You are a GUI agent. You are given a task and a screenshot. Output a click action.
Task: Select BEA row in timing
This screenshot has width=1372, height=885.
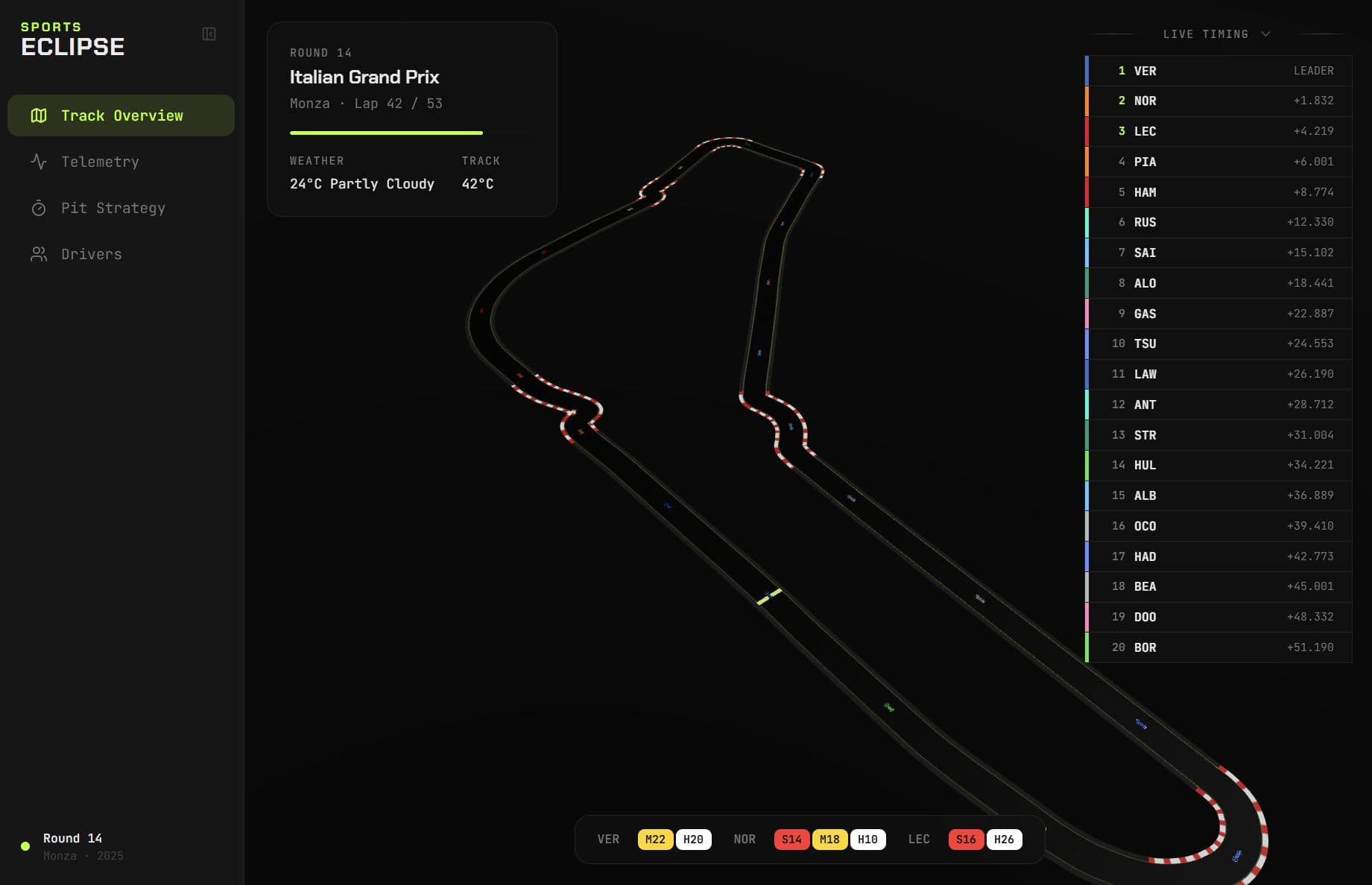coord(1218,586)
